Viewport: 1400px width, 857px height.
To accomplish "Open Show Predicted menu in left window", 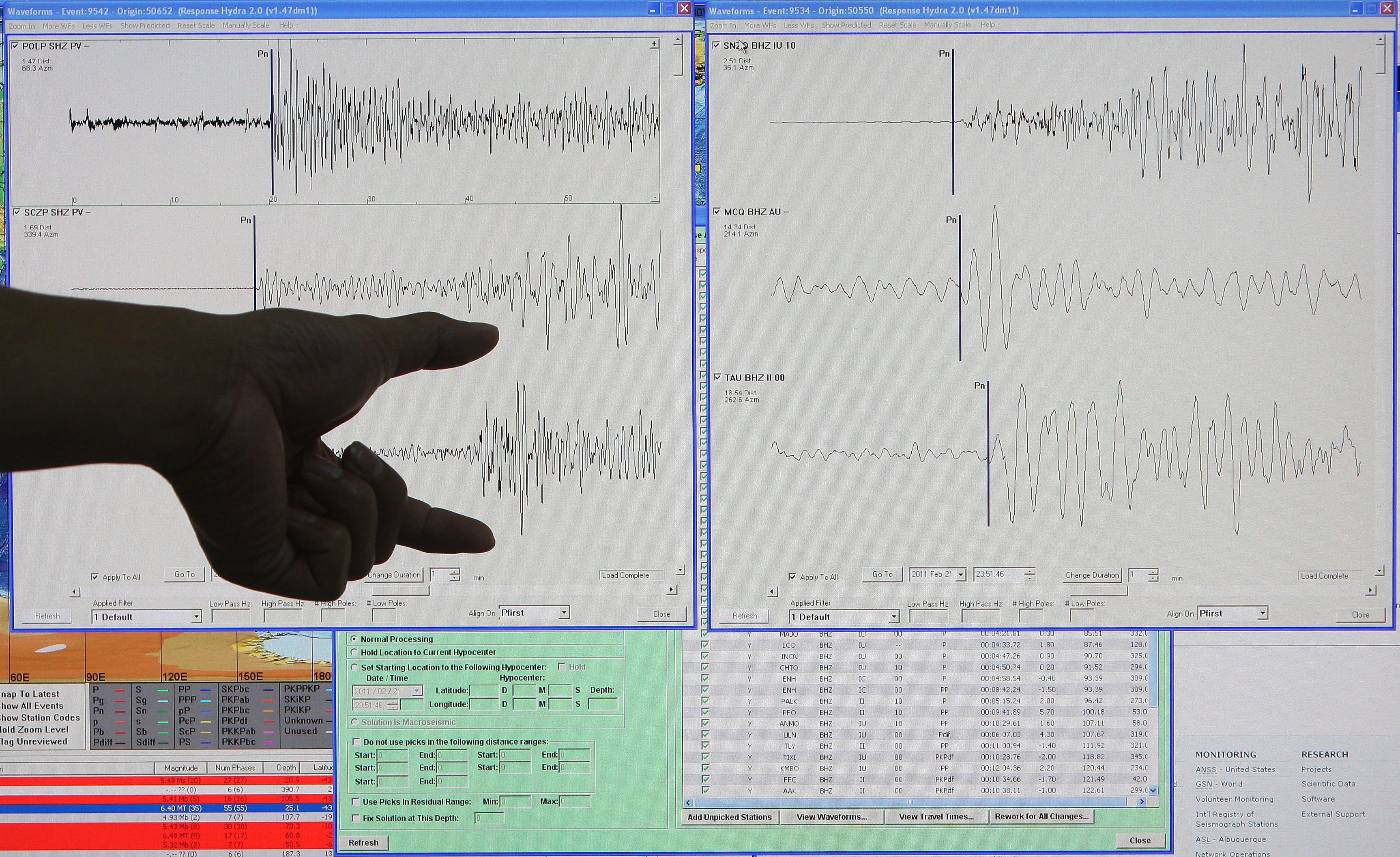I will point(145,26).
